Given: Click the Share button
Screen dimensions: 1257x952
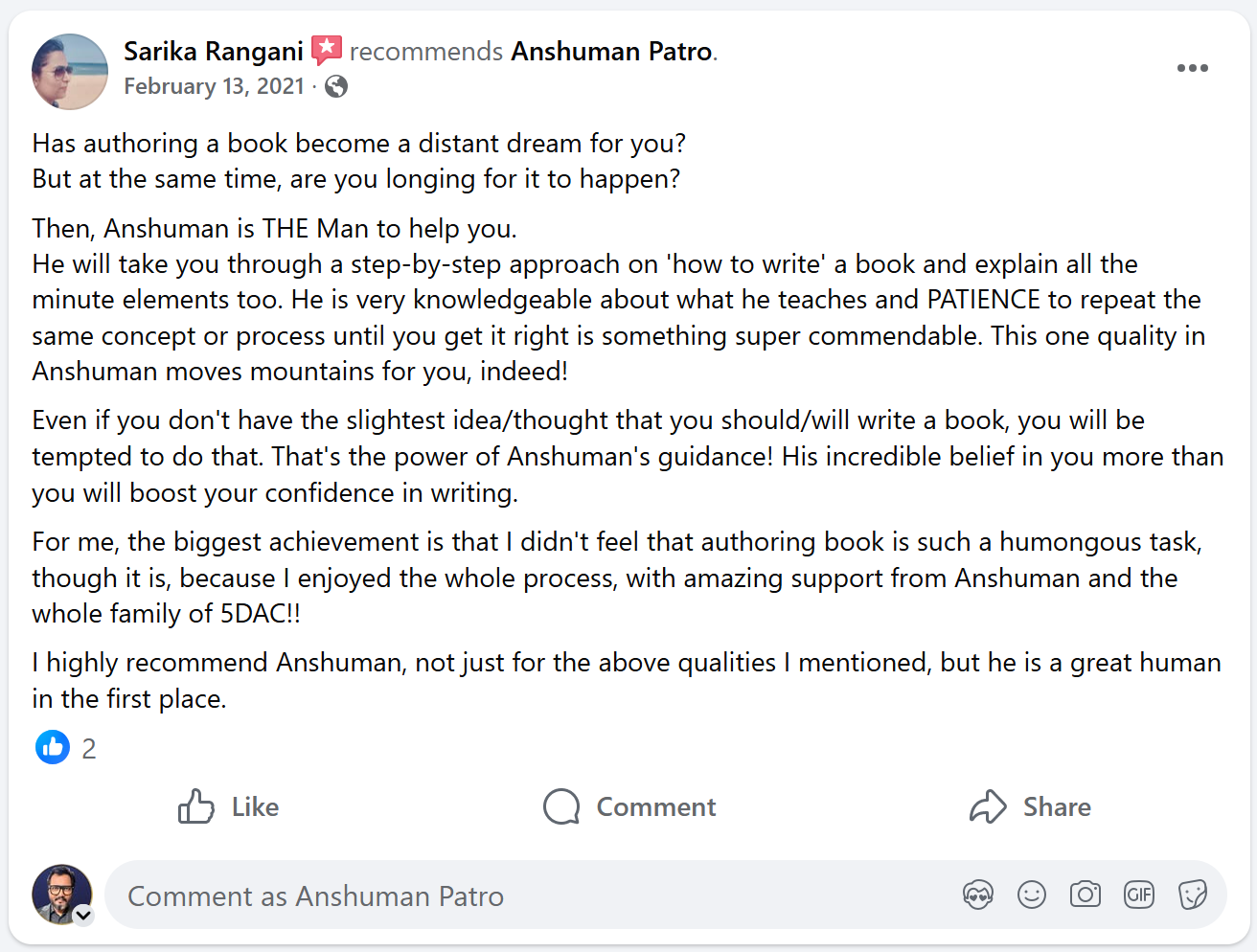Looking at the screenshot, I should pos(1030,806).
